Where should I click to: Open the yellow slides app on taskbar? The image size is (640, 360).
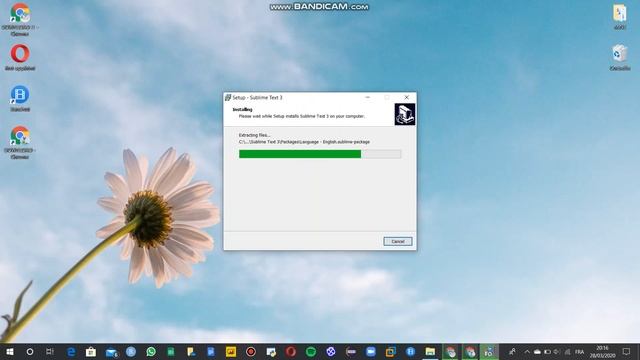[231, 351]
